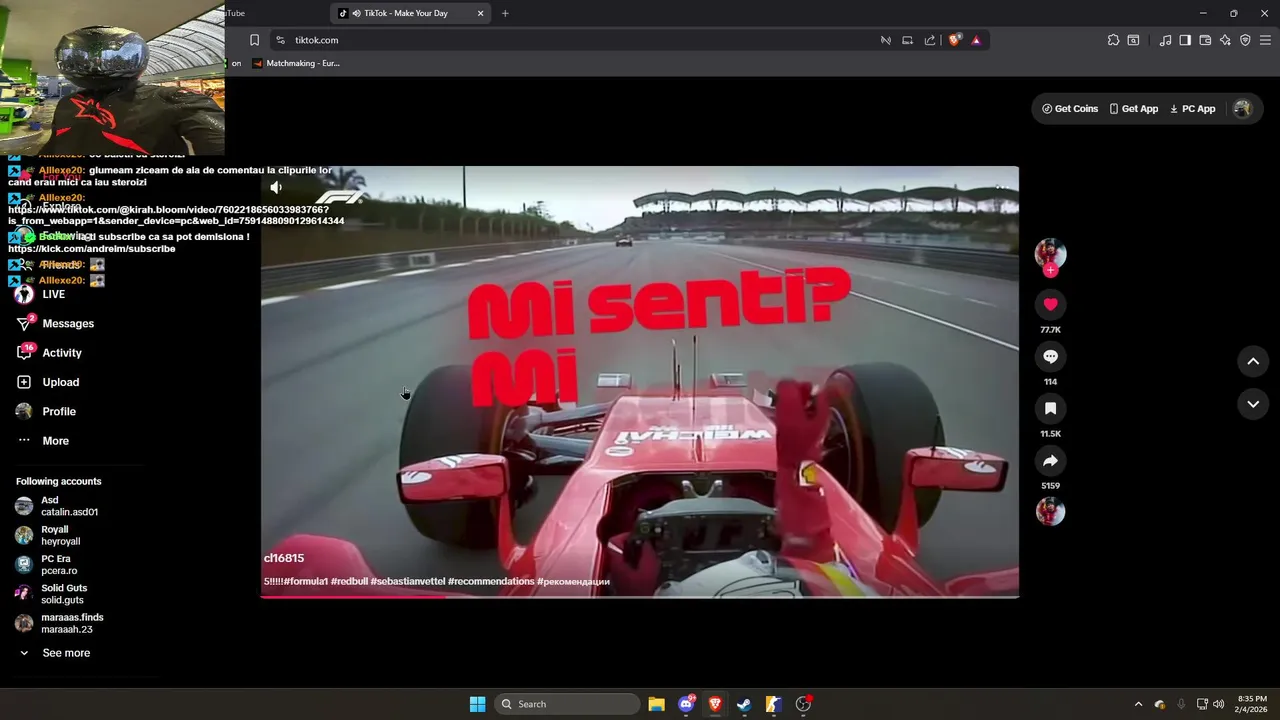Viewport: 1280px width, 720px height.
Task: Bookmark the page in address bar
Action: coord(254,40)
